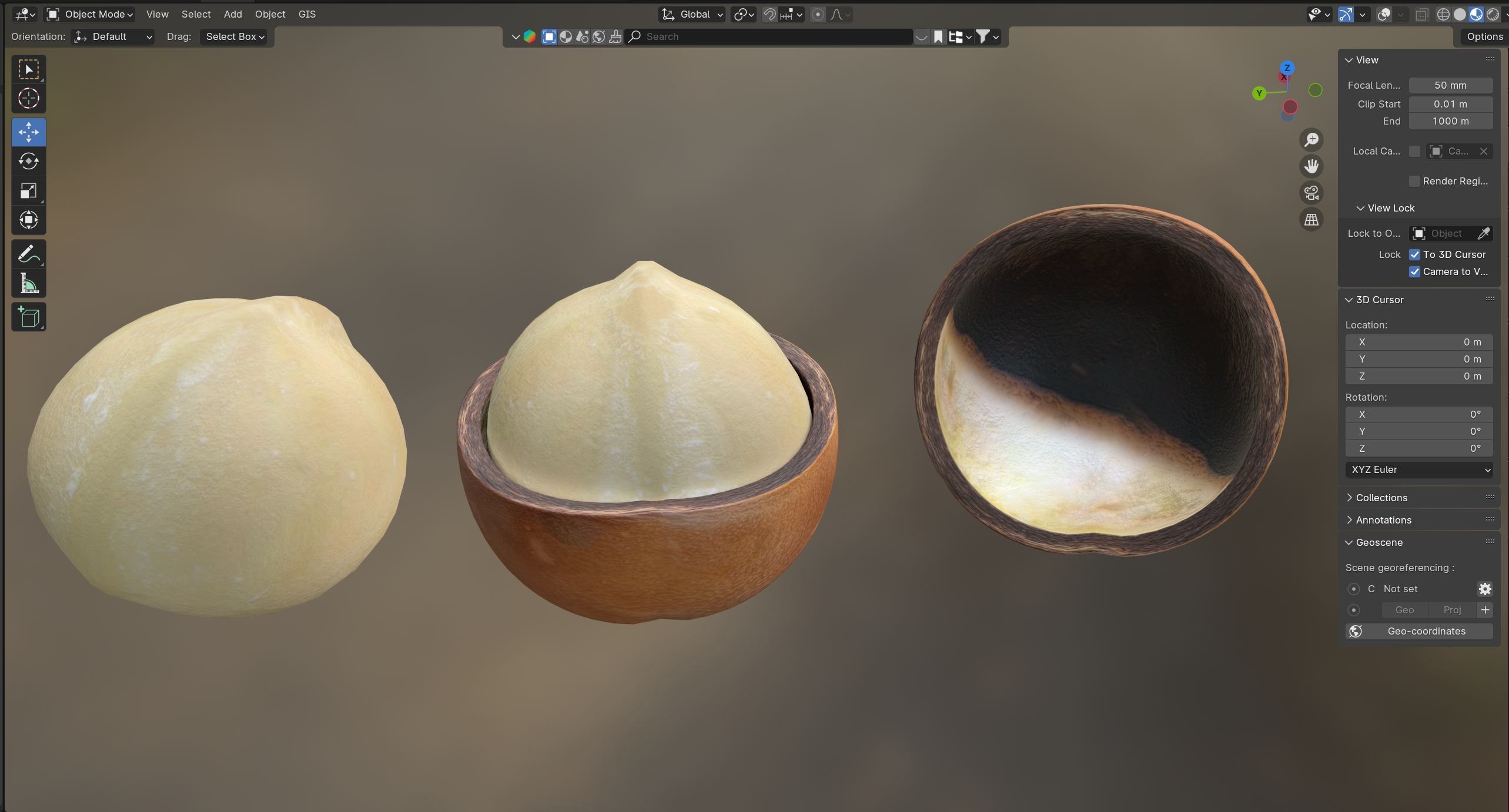Disable Camera to View checkbox
This screenshot has height=812, width=1509.
click(x=1414, y=271)
